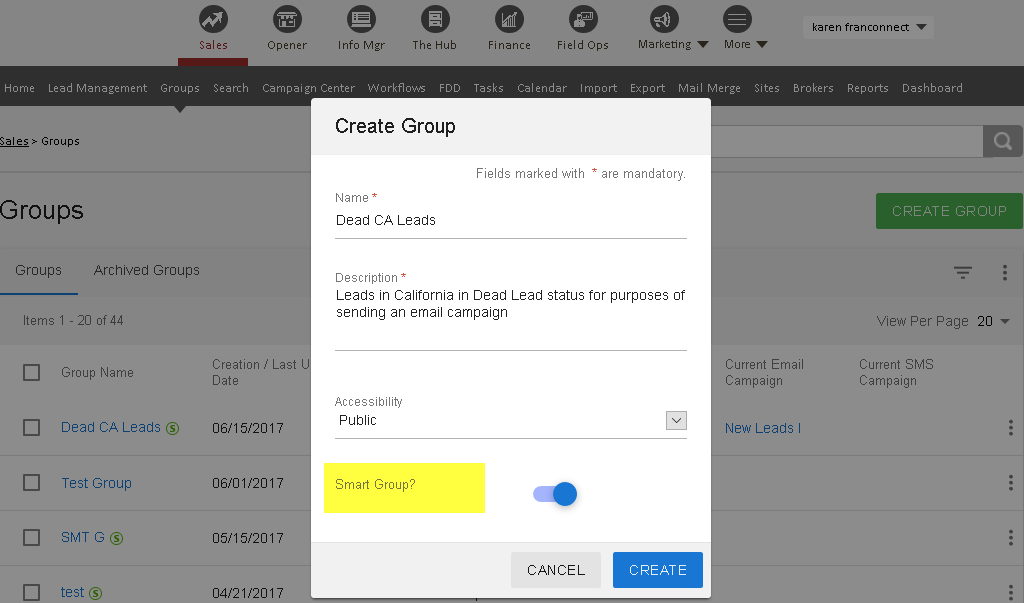The height and width of the screenshot is (603, 1024).
Task: Turn off the Smart Group toggle
Action: pyautogui.click(x=556, y=494)
